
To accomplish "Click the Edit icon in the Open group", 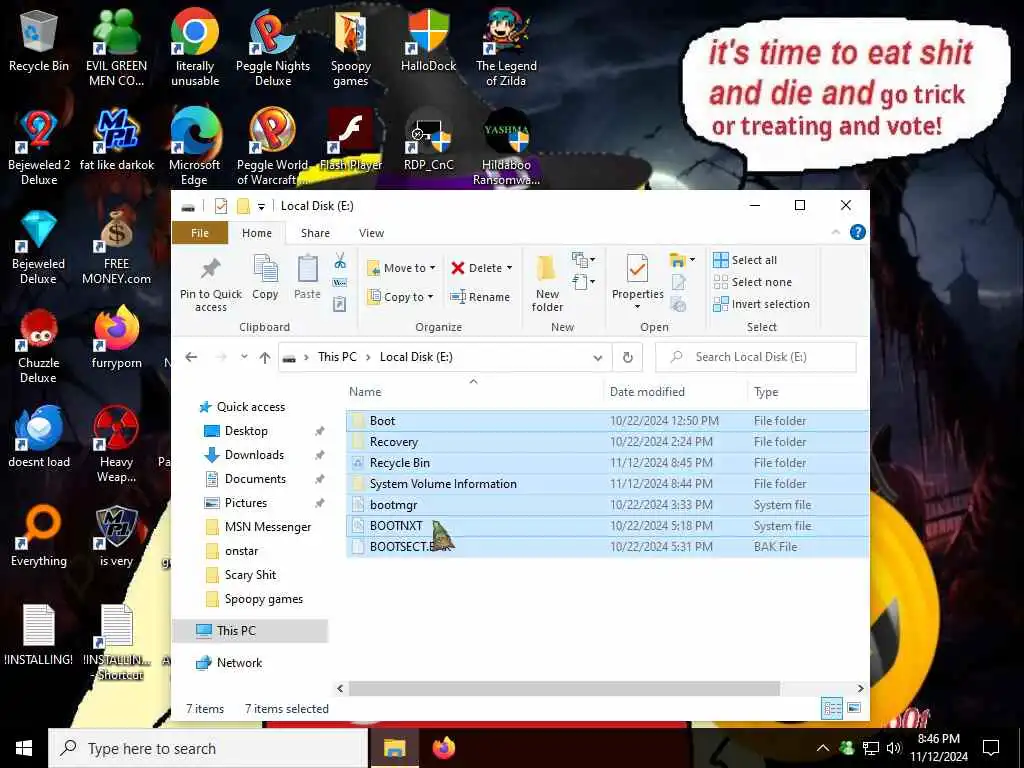I will (x=679, y=282).
